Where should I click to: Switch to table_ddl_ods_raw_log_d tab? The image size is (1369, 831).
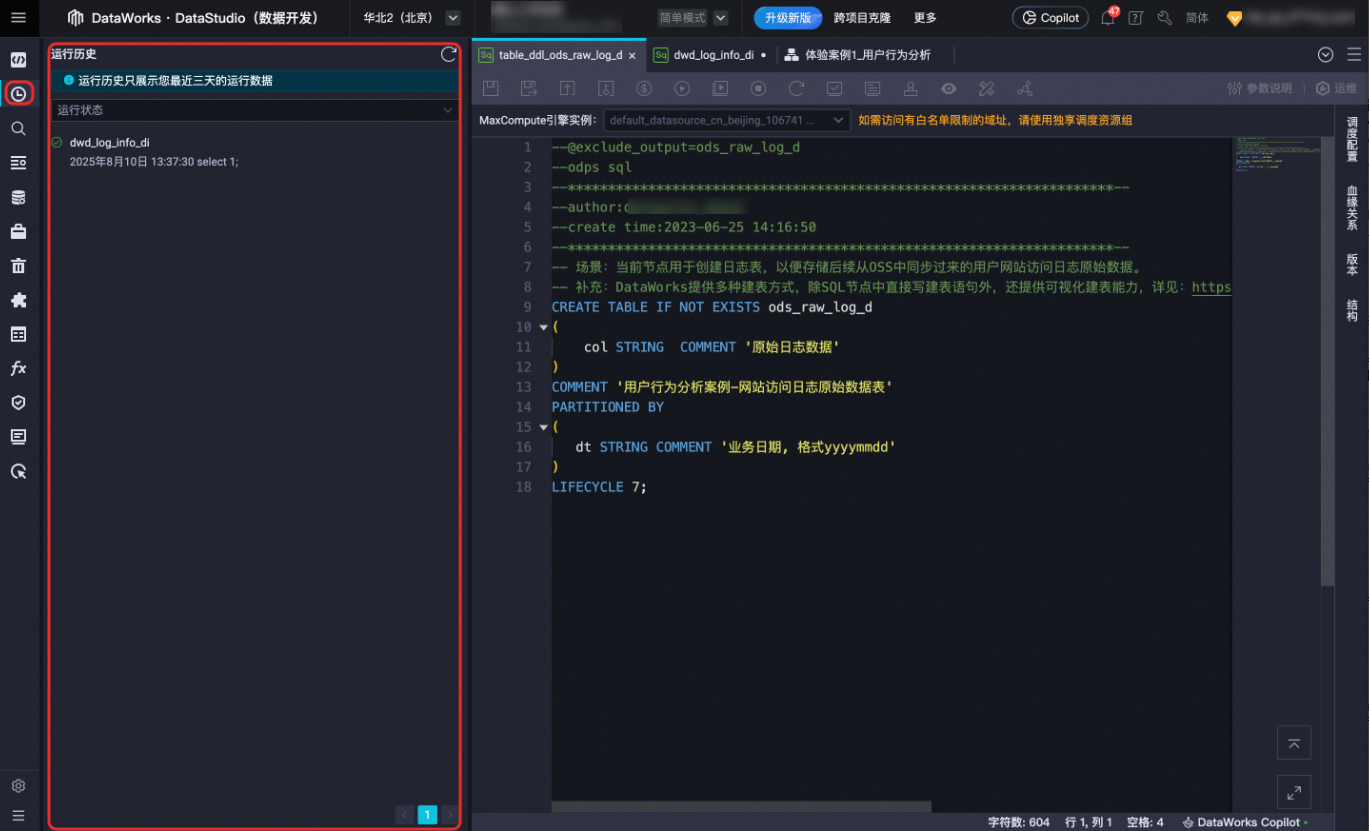tap(558, 55)
